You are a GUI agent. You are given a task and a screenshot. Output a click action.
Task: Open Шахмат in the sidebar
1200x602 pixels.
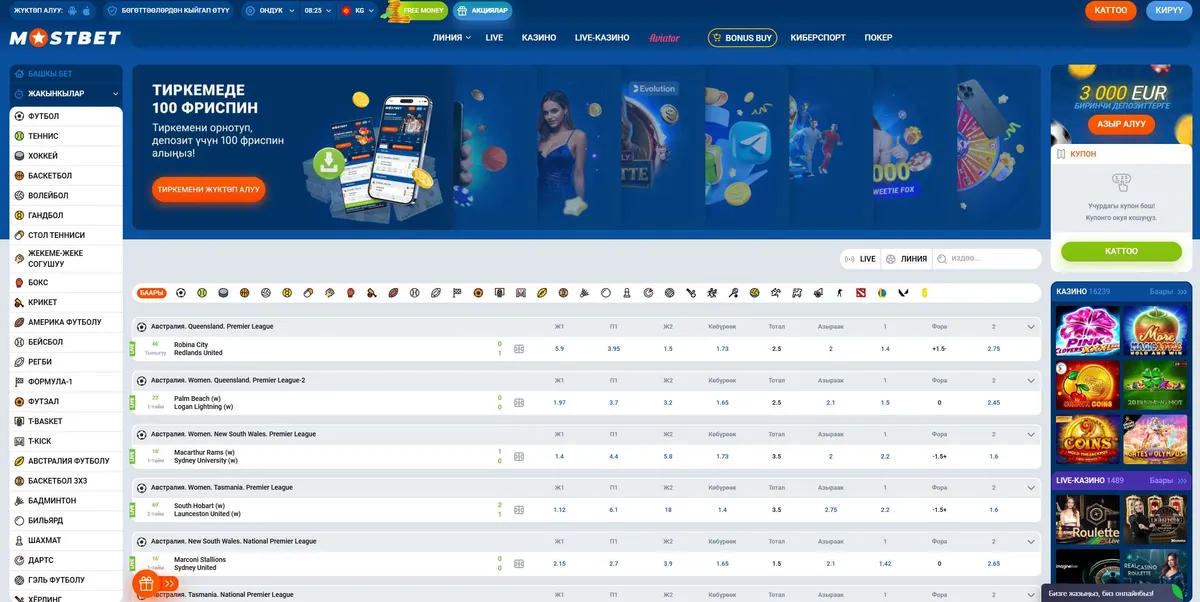(66, 540)
